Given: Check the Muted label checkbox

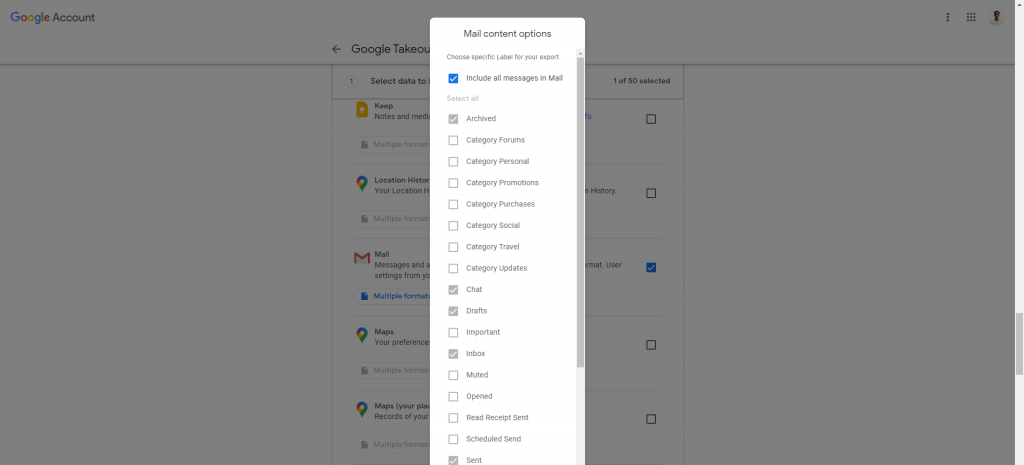Looking at the screenshot, I should (x=453, y=376).
